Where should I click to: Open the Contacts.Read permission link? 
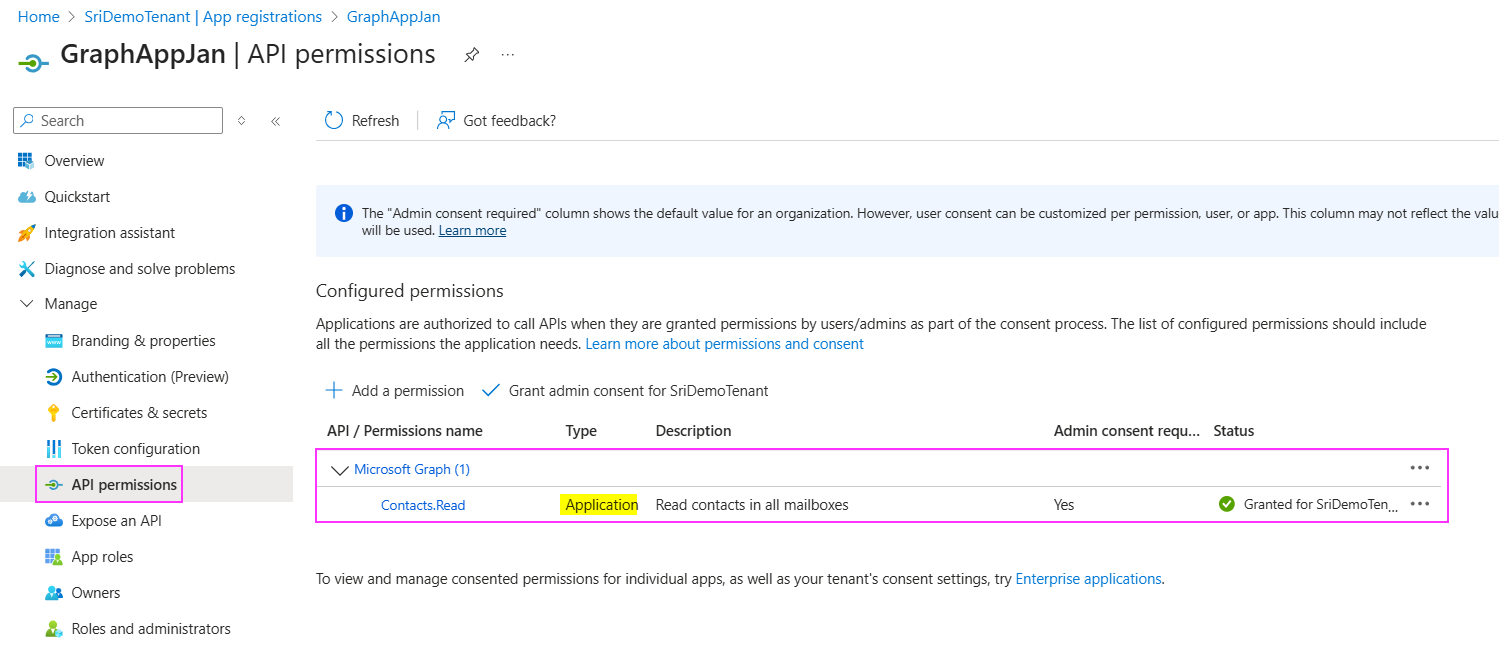tap(423, 505)
